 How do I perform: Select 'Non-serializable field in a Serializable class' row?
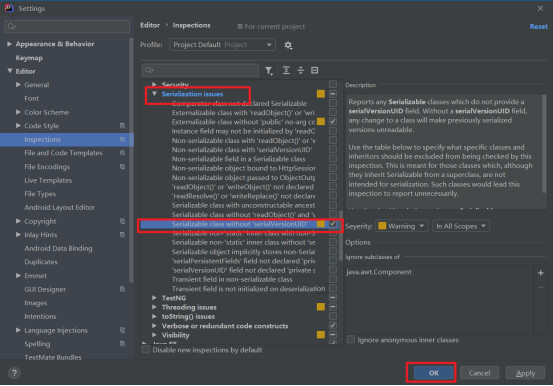tap(238, 159)
